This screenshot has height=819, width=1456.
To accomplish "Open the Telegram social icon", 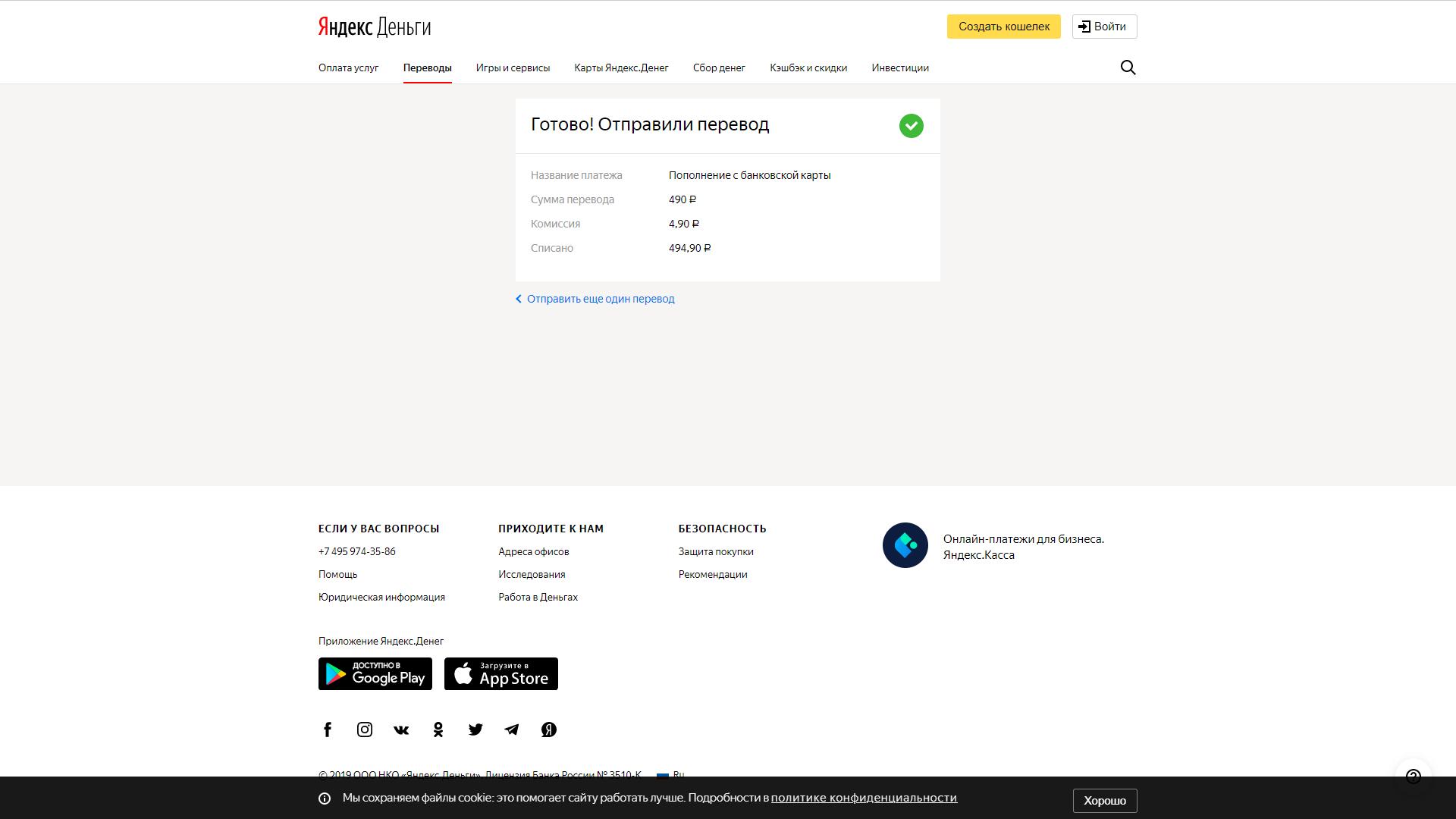I will (512, 729).
